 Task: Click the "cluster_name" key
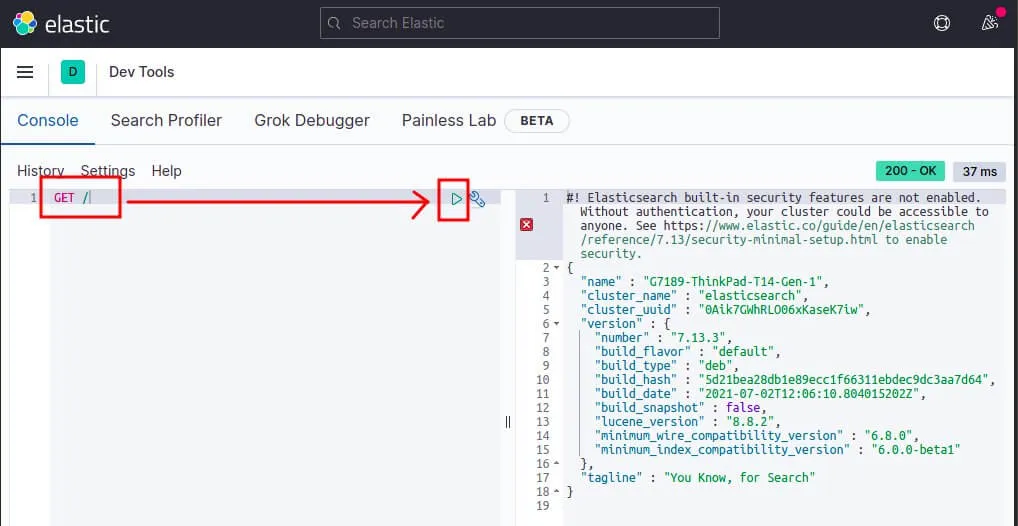pos(627,295)
